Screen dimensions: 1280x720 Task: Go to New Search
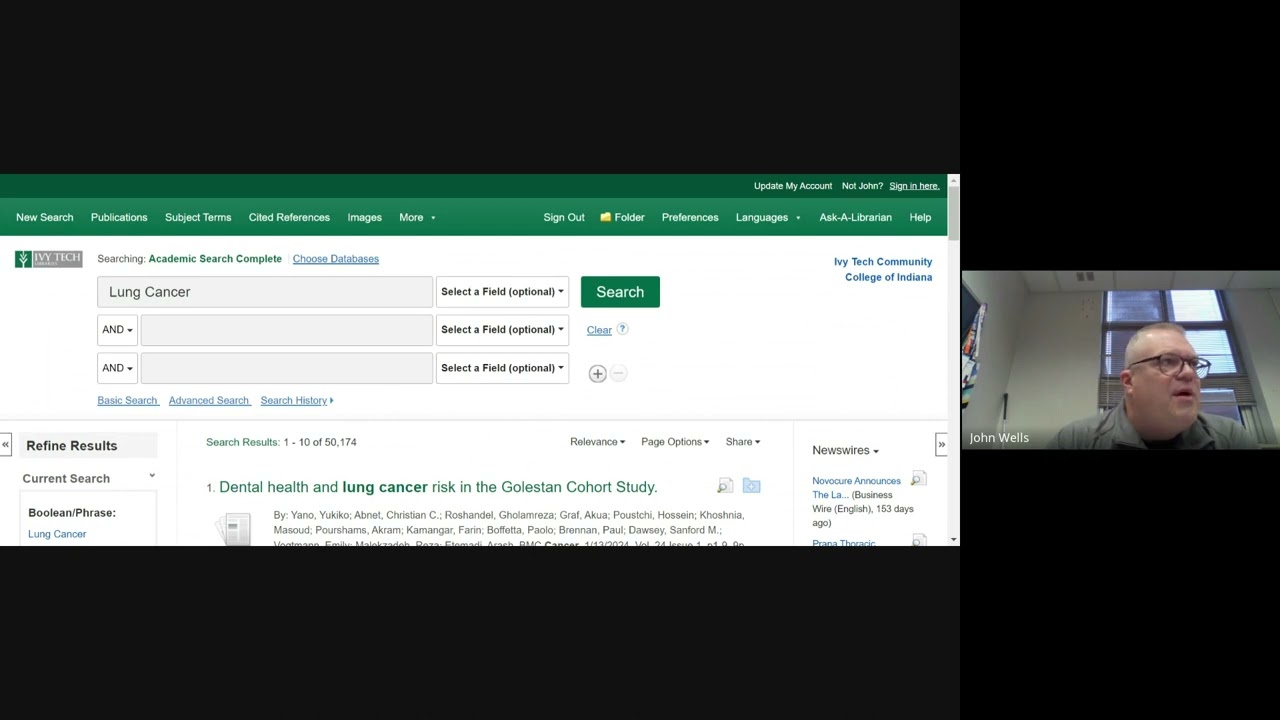point(44,217)
